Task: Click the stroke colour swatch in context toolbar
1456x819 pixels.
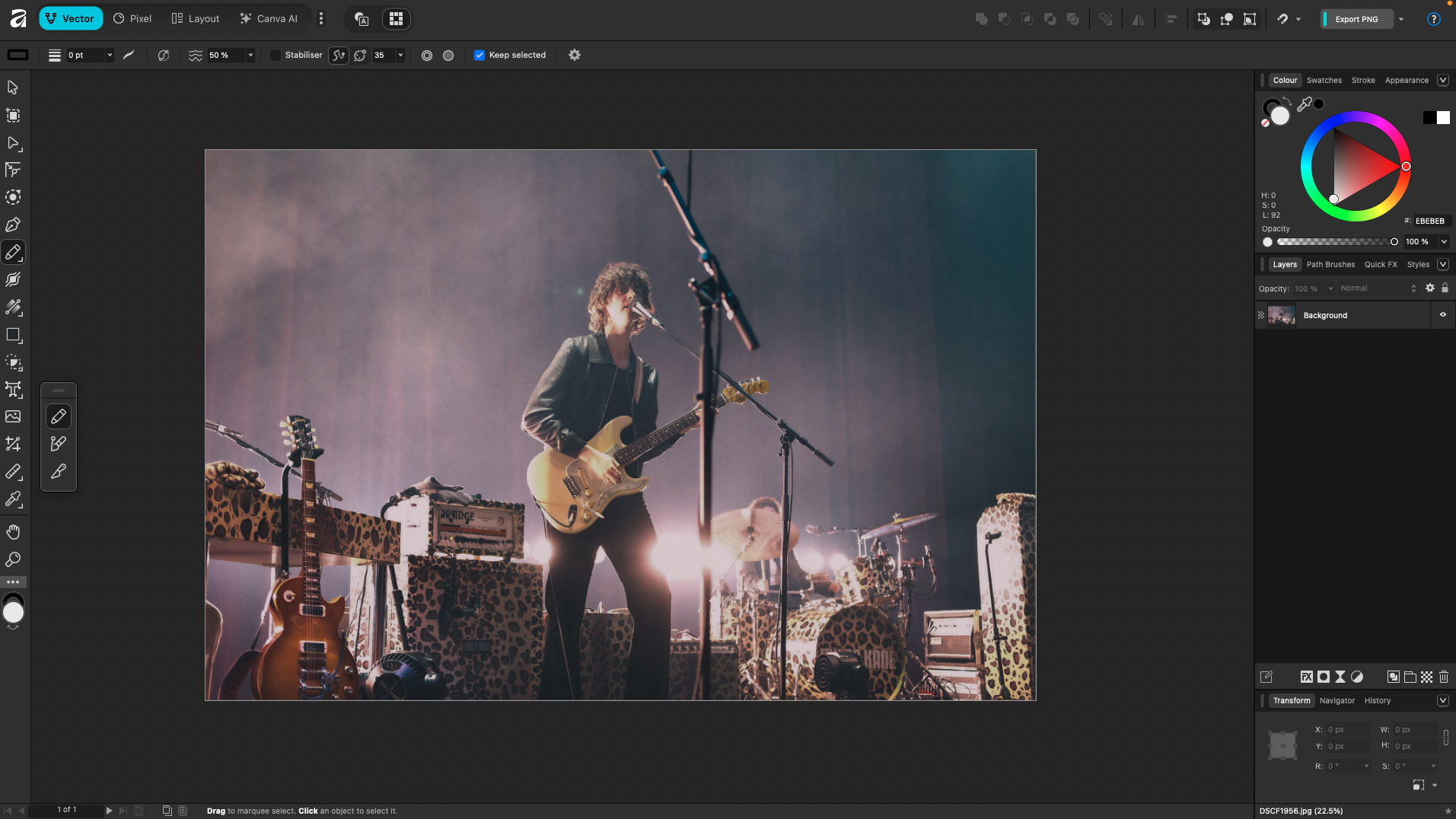Action: point(18,55)
